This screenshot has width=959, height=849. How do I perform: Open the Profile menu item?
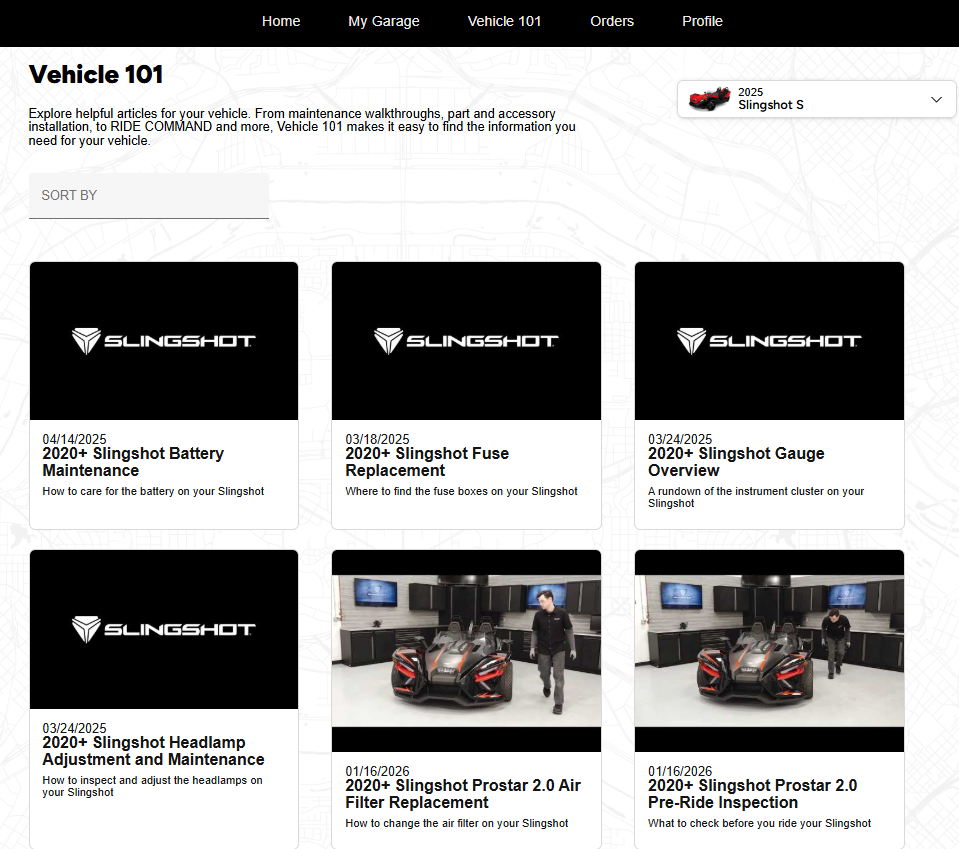click(x=702, y=21)
